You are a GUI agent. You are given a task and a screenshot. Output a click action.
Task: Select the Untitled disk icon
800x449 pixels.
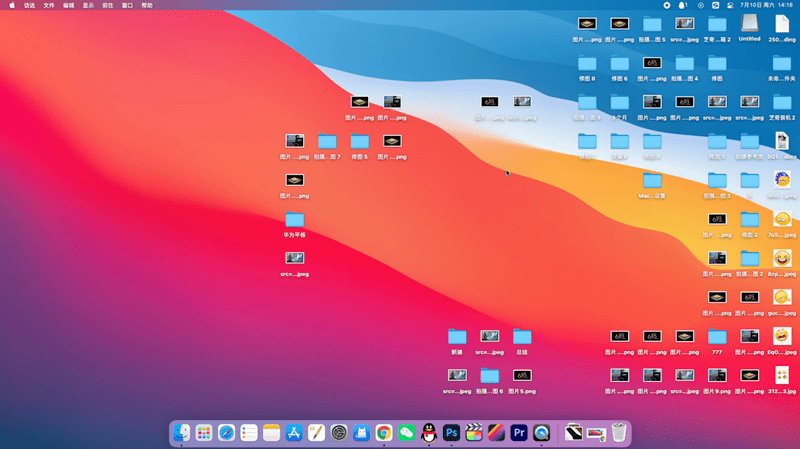pos(749,28)
